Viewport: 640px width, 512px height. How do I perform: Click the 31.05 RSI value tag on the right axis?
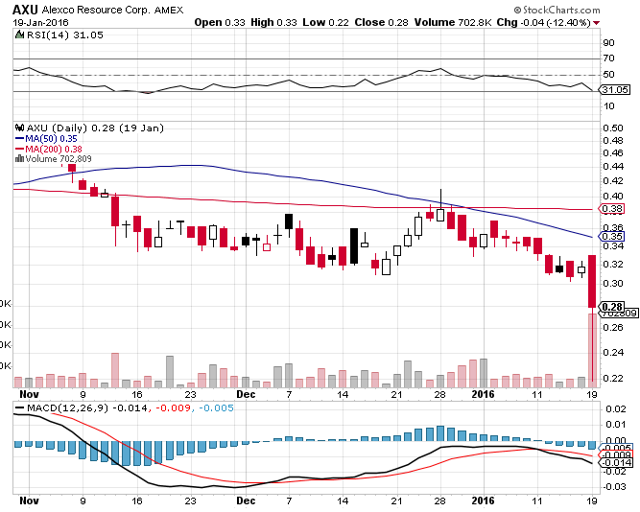[x=615, y=89]
